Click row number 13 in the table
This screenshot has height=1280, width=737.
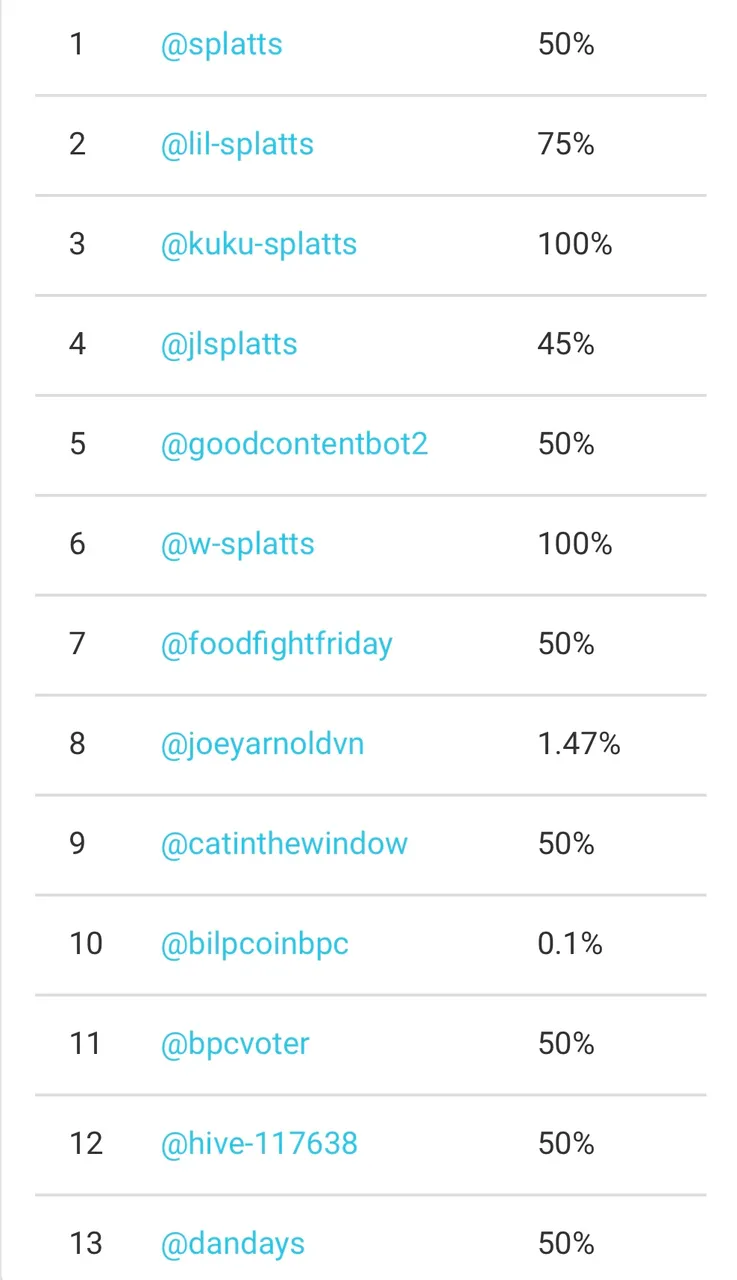86,1244
